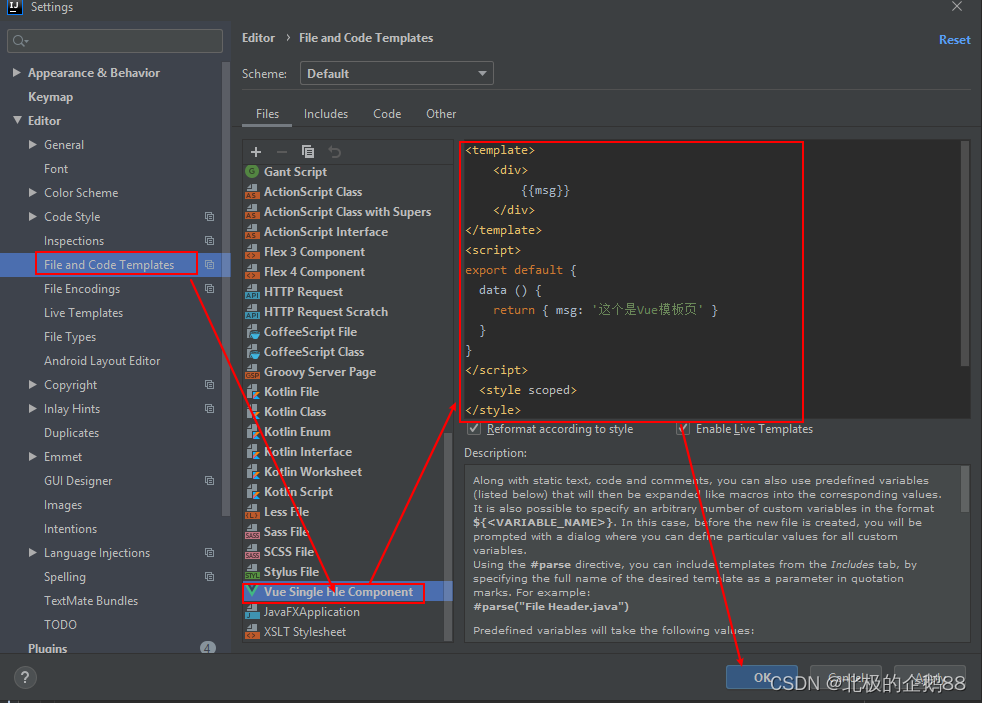Click the search magnifier icon
The image size is (982, 703).
tap(20, 41)
